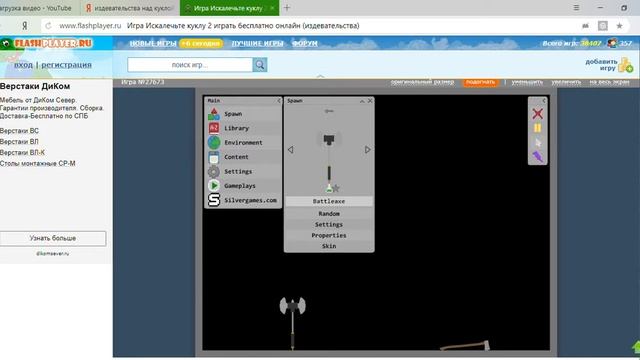Click the yellow pause tool
The image size is (640, 360).
click(538, 128)
